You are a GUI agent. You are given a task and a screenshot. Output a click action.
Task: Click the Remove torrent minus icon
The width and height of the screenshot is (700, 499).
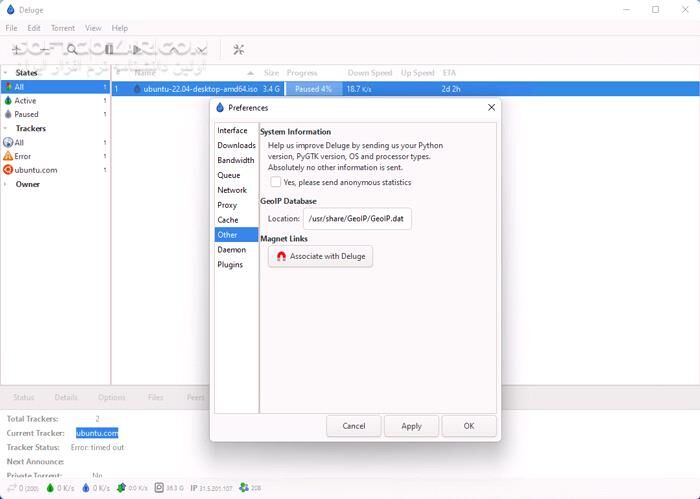[44, 49]
